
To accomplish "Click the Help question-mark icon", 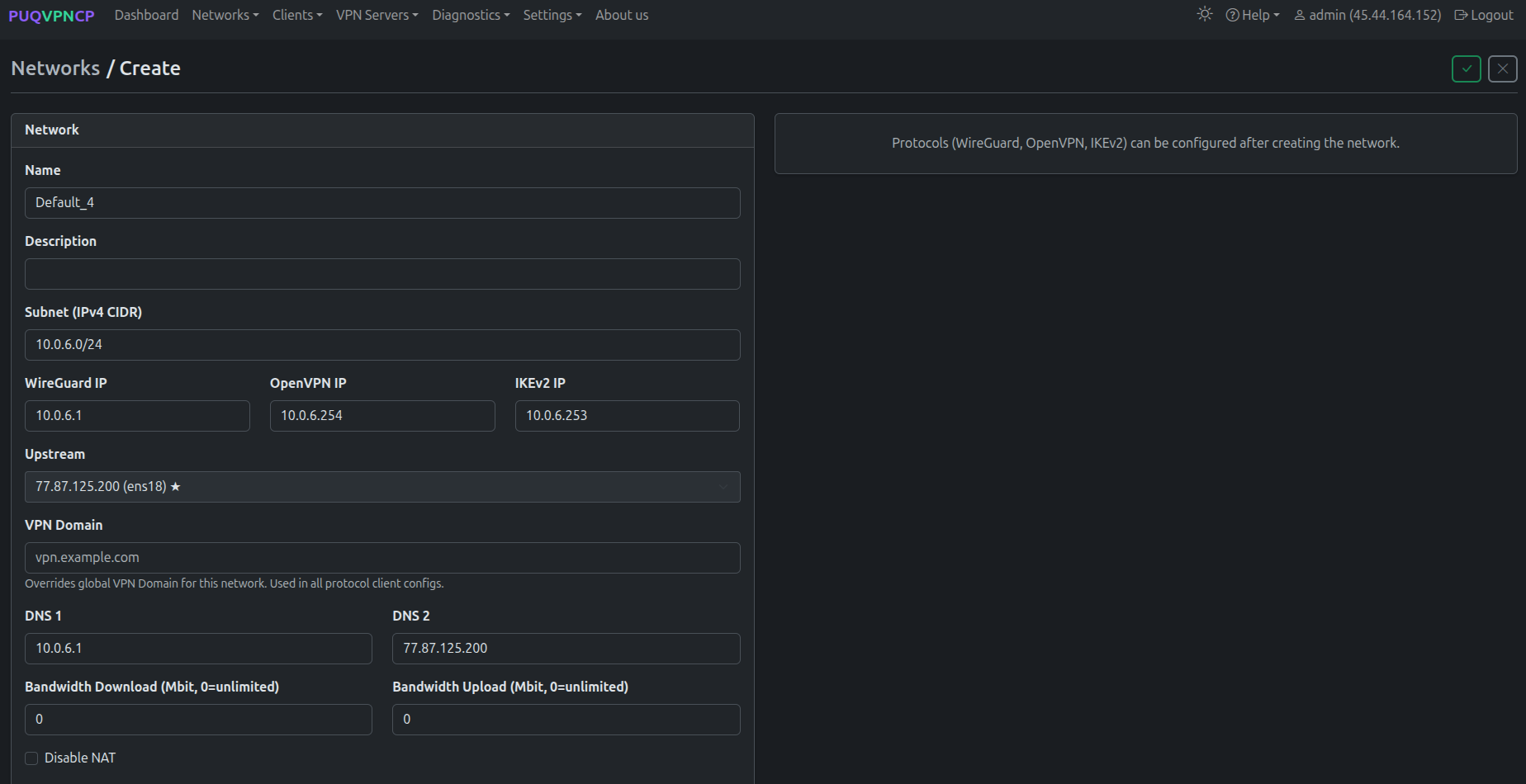I will click(x=1233, y=15).
